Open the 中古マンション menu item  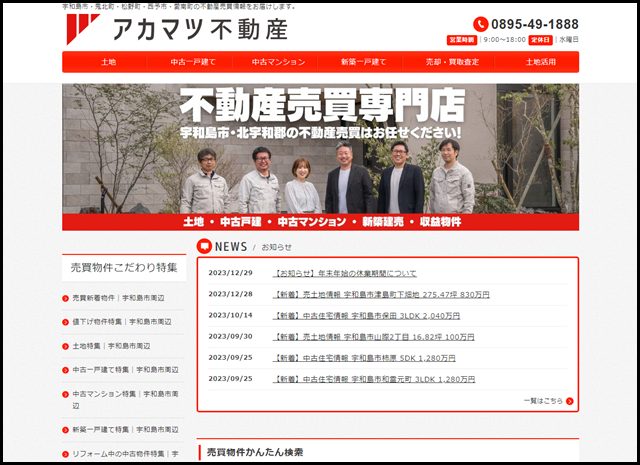click(x=278, y=62)
